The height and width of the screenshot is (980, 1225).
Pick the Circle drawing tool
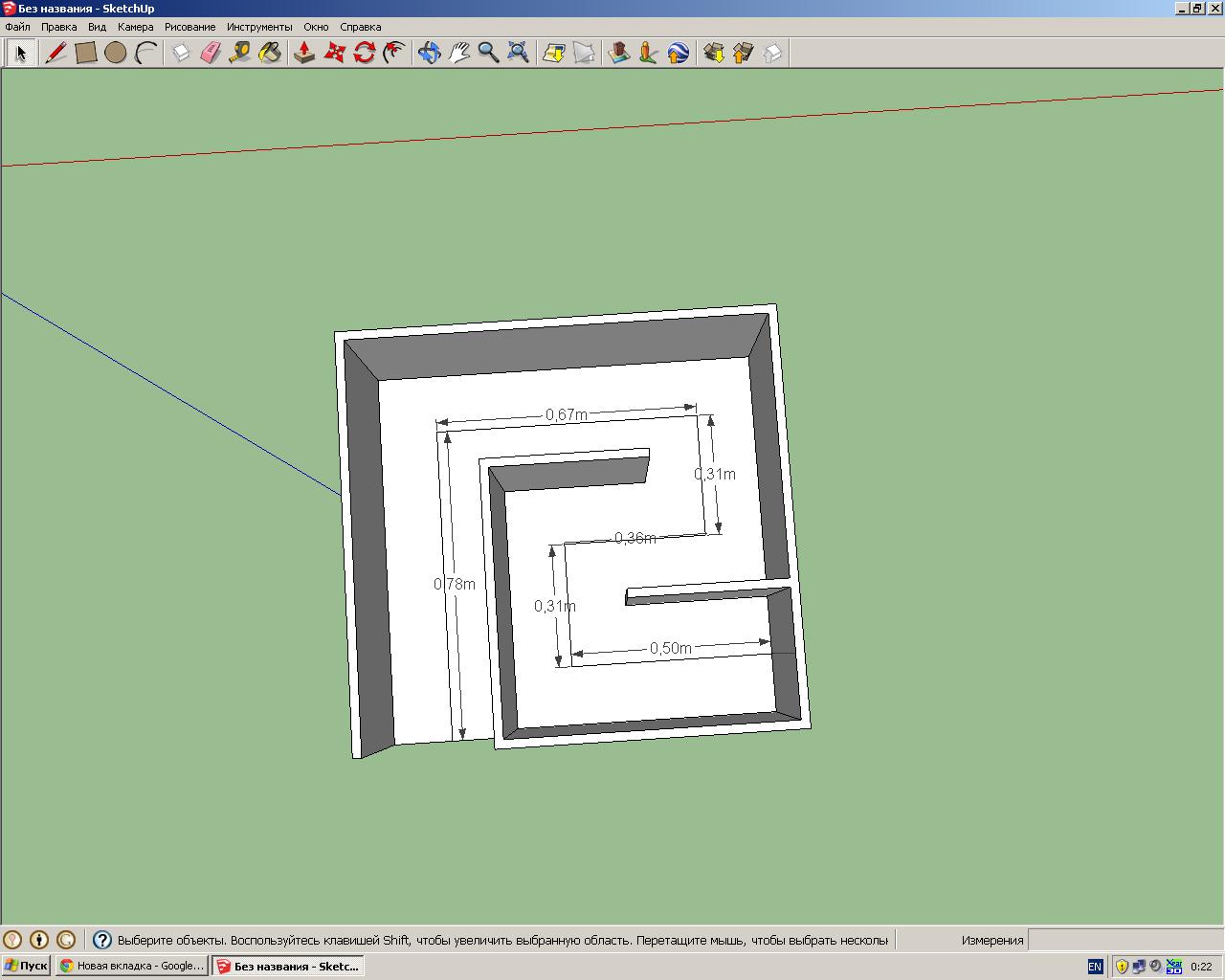[x=116, y=53]
